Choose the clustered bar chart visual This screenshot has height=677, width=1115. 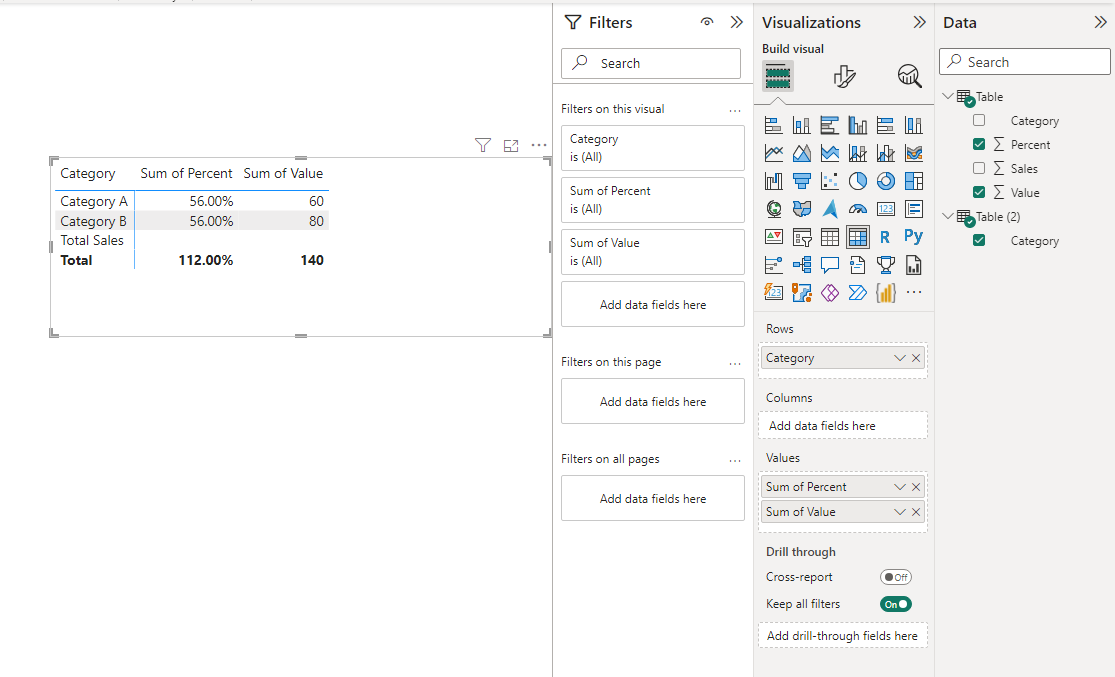pos(830,126)
